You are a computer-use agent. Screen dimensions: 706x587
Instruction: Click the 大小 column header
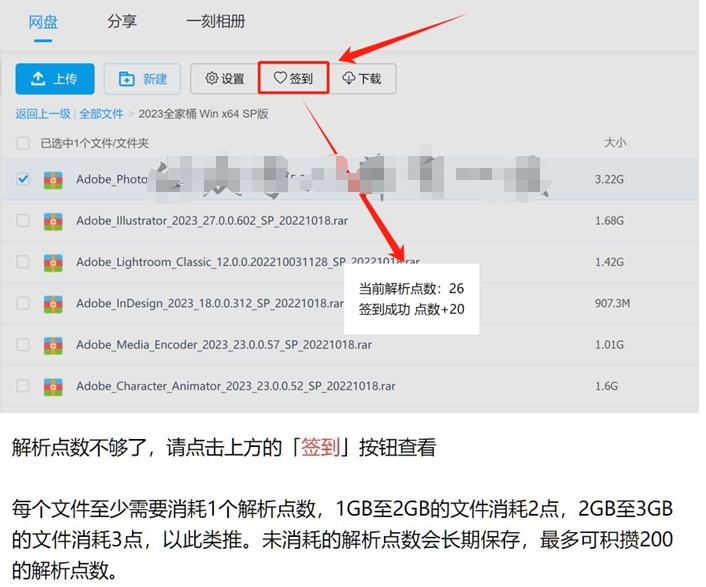pos(615,143)
